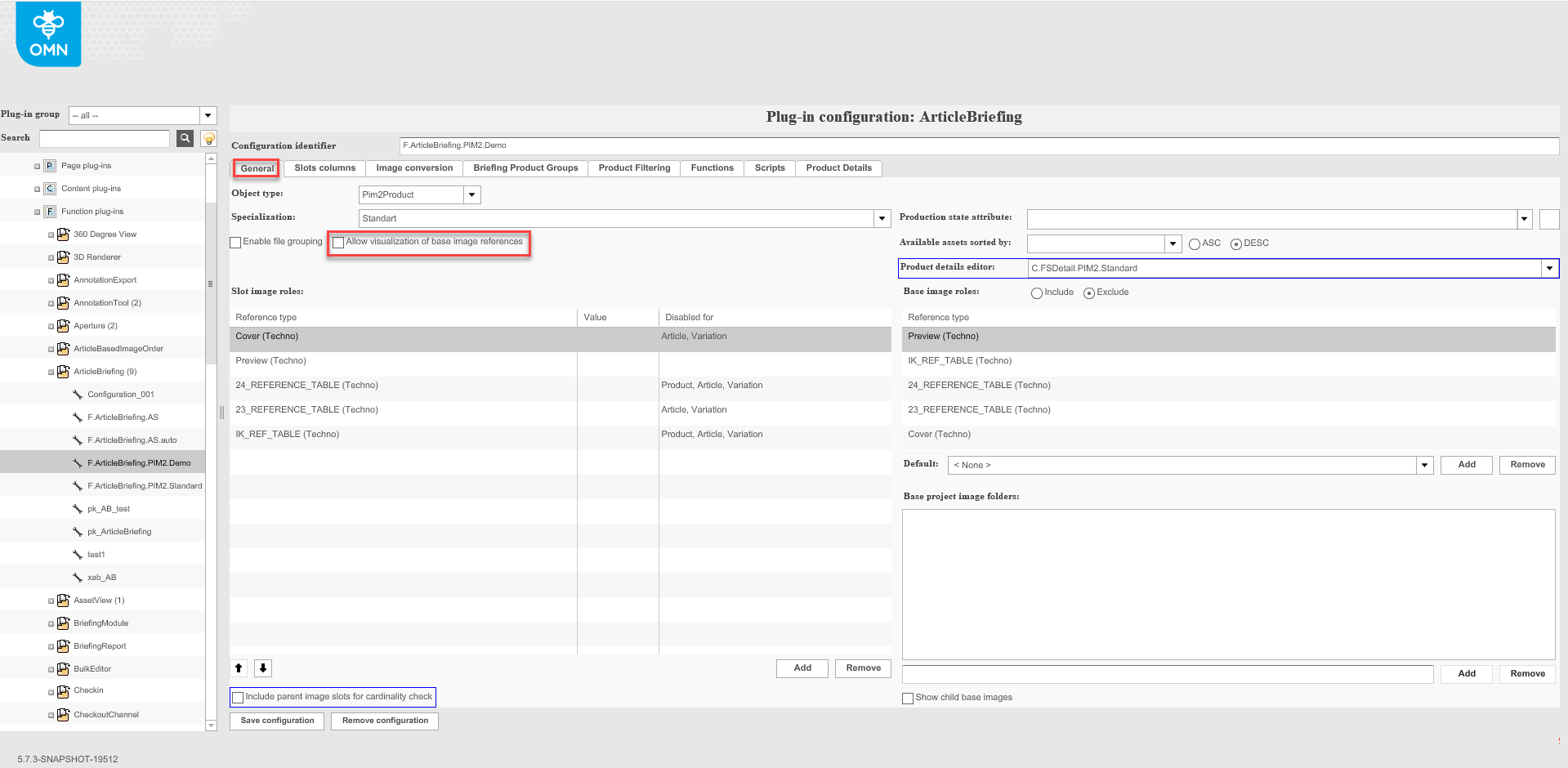Image resolution: width=1568 pixels, height=768 pixels.
Task: Click the move slot role up arrow icon
Action: (239, 668)
